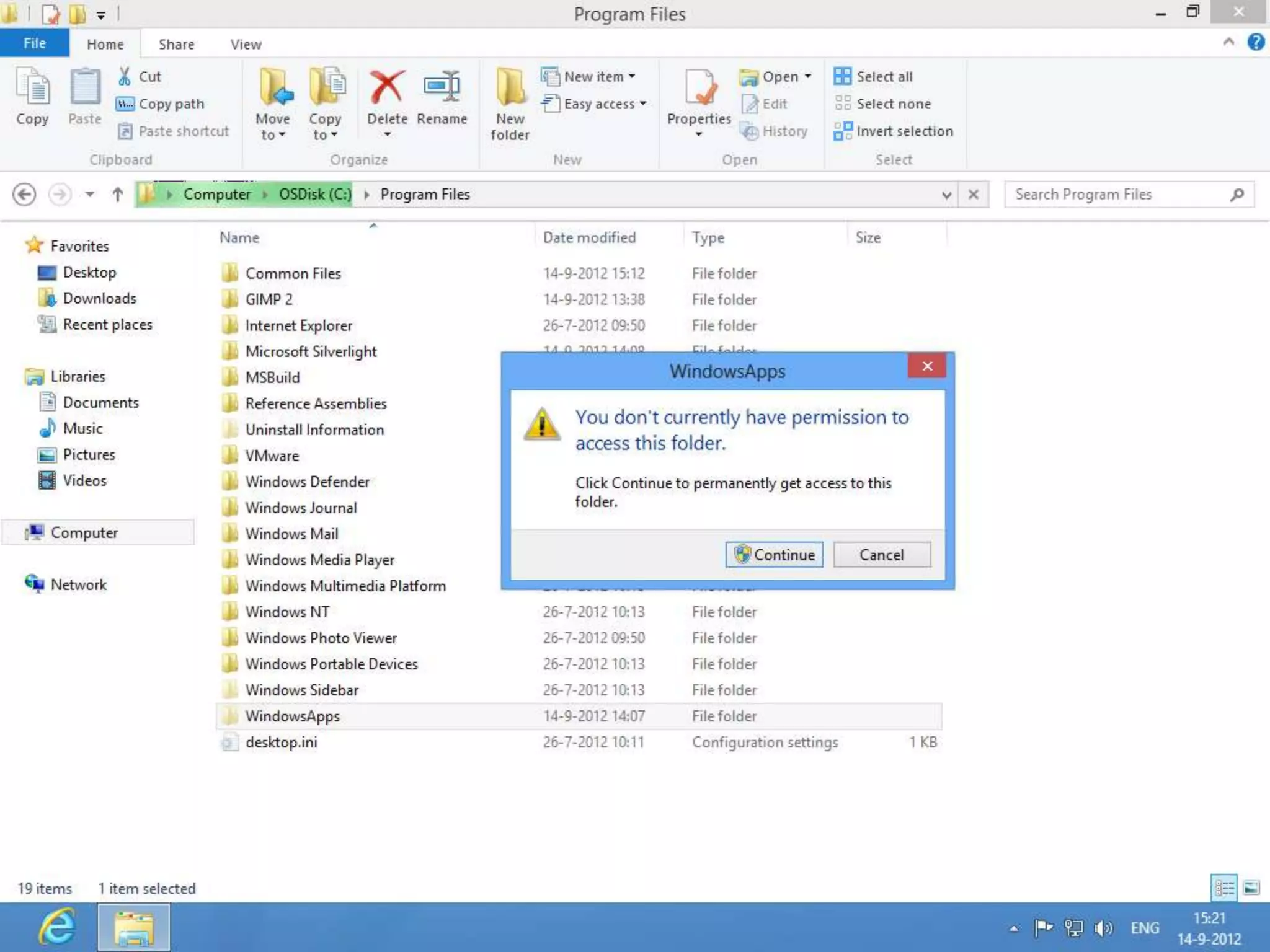1270x952 pixels.
Task: Click Cancel in WindowsApps dialog
Action: point(882,555)
